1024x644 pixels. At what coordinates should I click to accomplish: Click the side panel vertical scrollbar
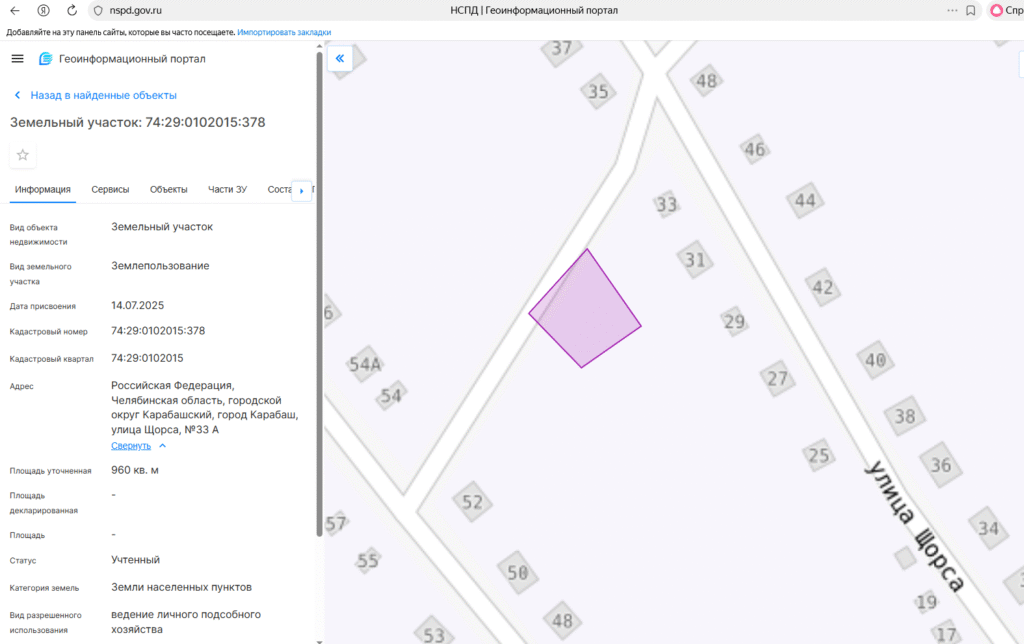pyautogui.click(x=319, y=294)
